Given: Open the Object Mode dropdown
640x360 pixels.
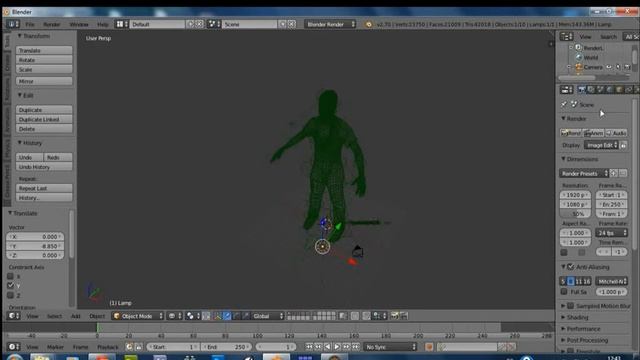Looking at the screenshot, I should [x=138, y=316].
